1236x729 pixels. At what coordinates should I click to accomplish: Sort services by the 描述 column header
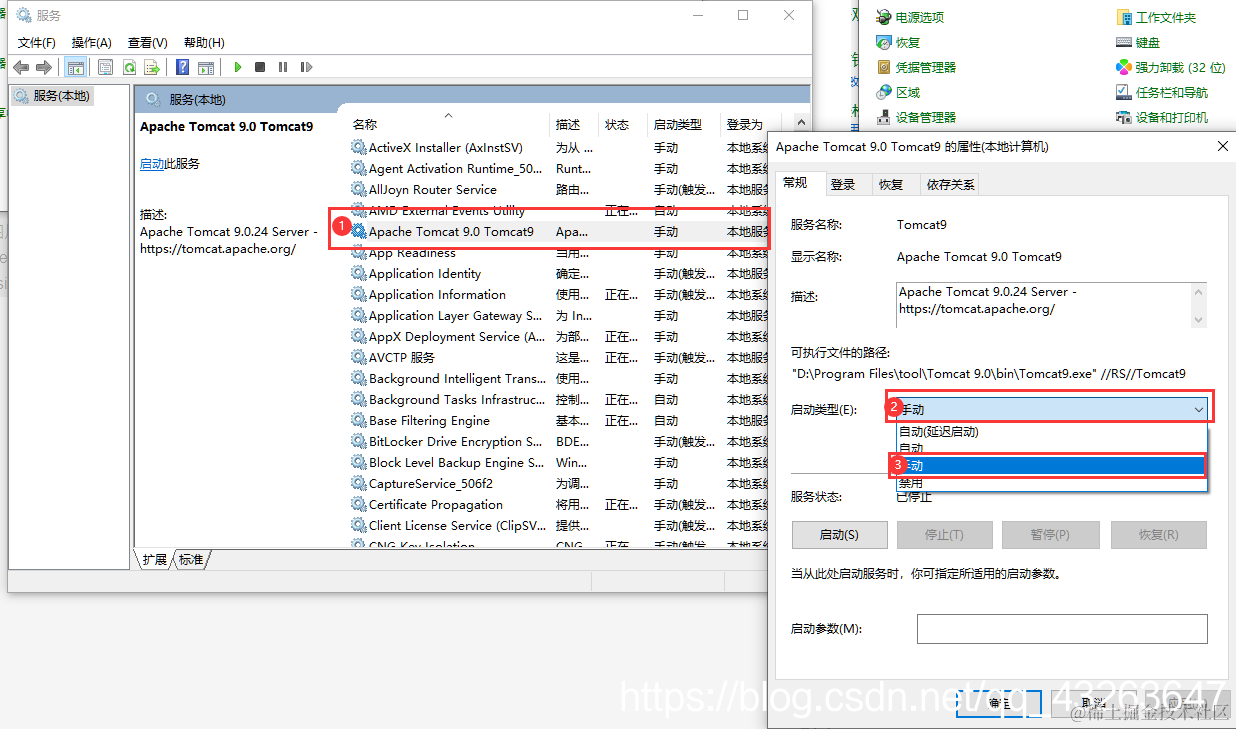coord(576,124)
